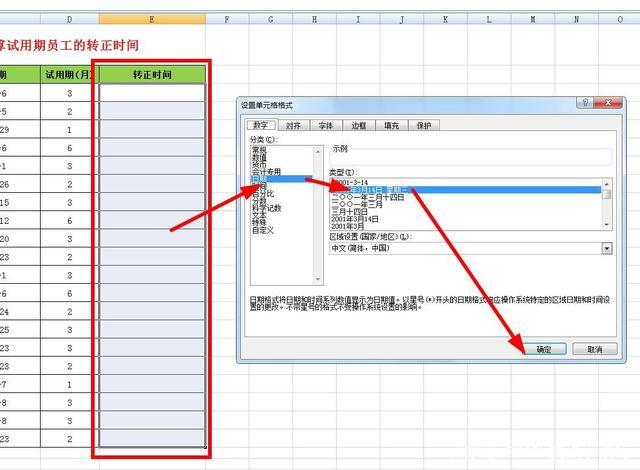Select type 2001年3月

tap(348, 226)
